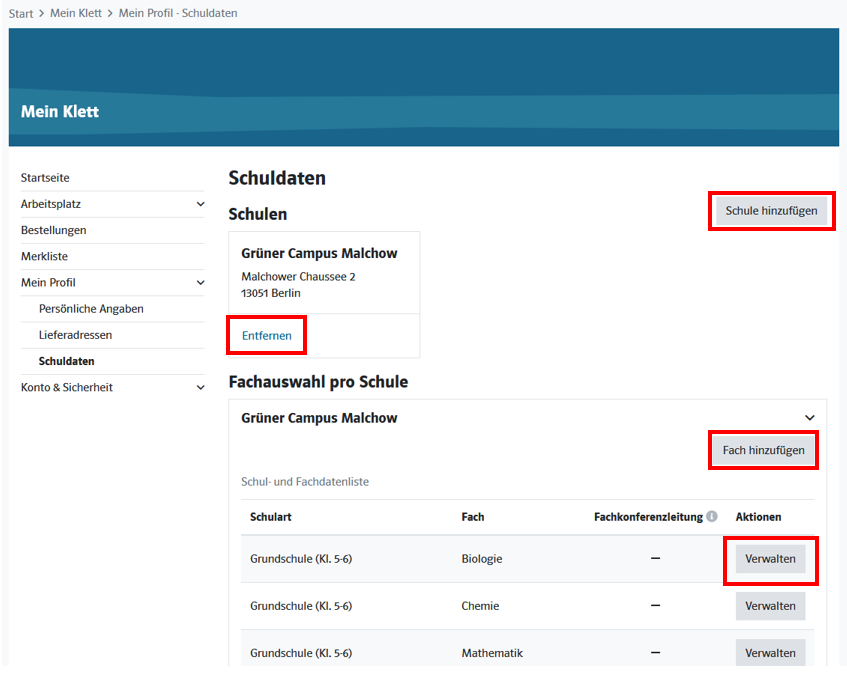
Task: Click the Schulart column header
Action: coord(271,517)
